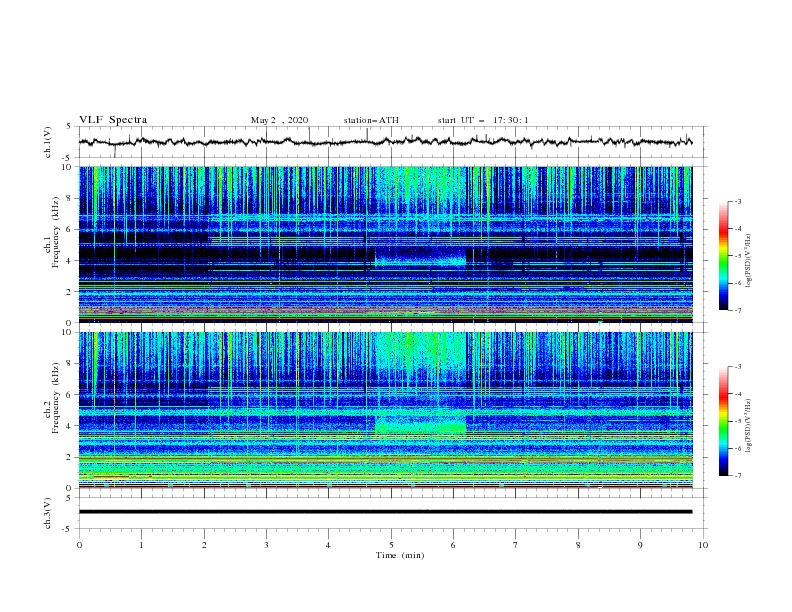
Task: Click the "7" minute tick on the time axis
Action: pos(516,545)
